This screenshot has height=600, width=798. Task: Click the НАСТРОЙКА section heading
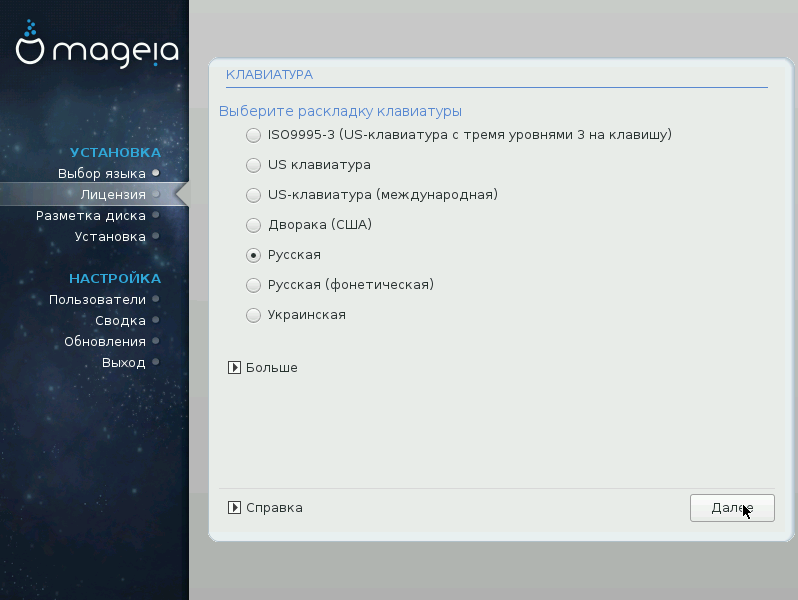pyautogui.click(x=115, y=278)
